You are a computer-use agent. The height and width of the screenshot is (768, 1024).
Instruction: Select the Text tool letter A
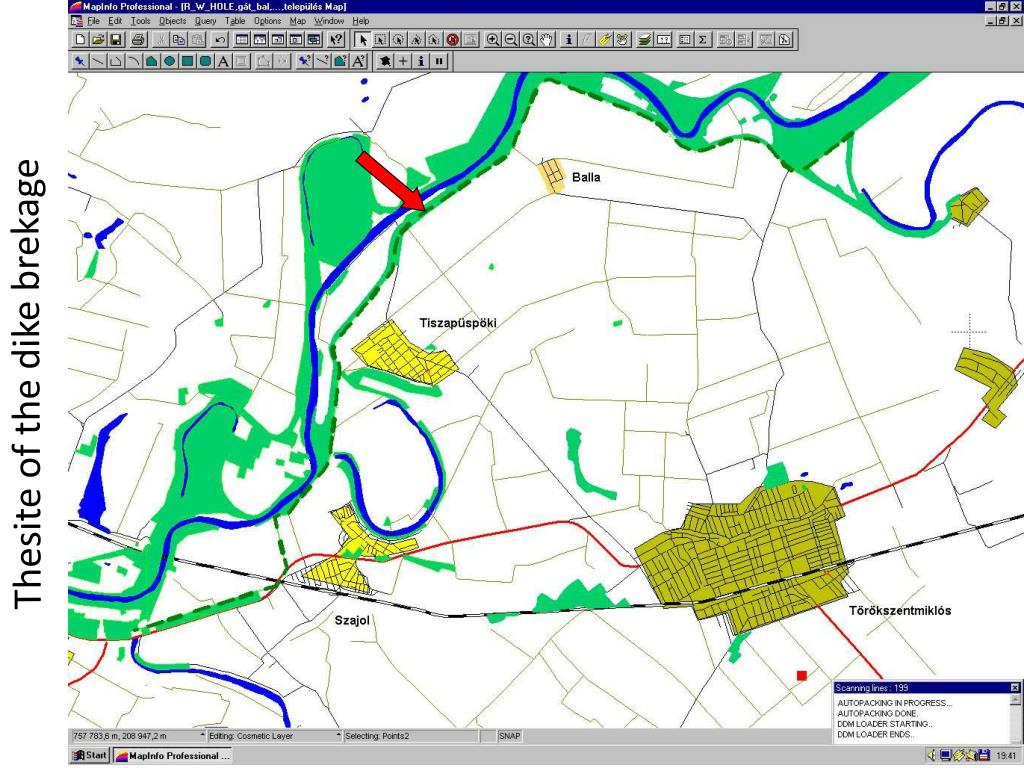coord(223,61)
